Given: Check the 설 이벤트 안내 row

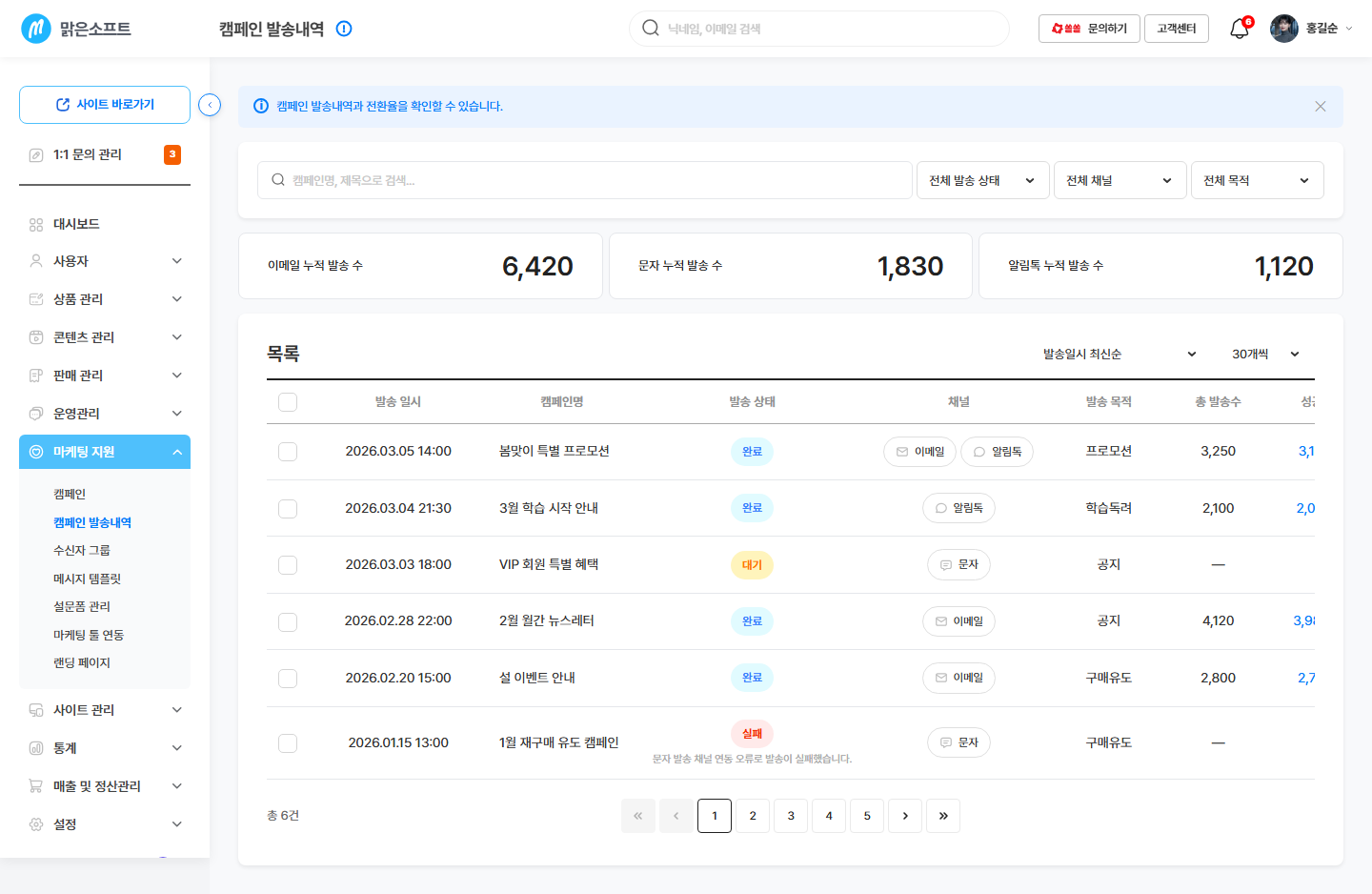Looking at the screenshot, I should click(x=288, y=679).
